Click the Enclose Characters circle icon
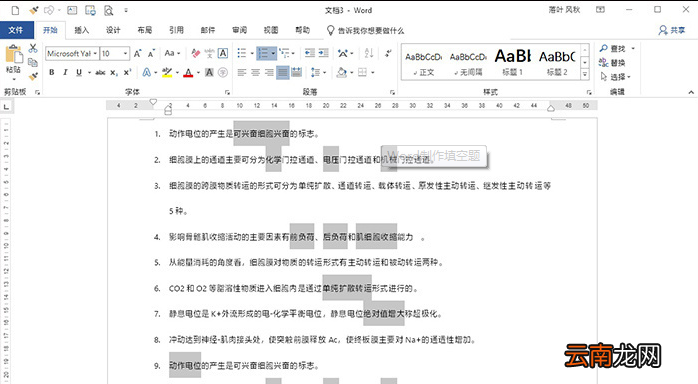Viewport: 698px width, 384px height. coord(223,73)
